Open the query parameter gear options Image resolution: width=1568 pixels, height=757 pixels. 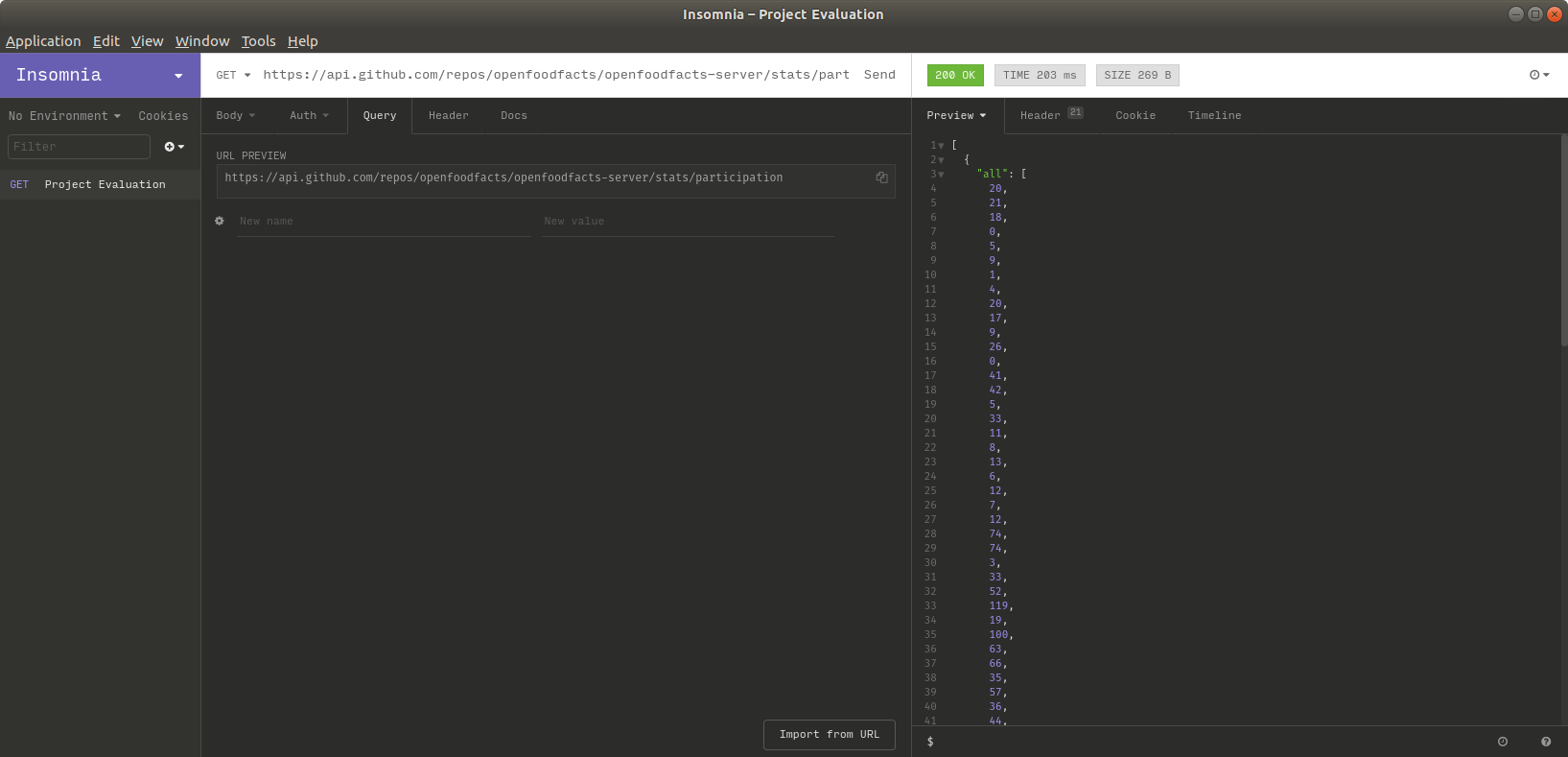click(x=220, y=221)
